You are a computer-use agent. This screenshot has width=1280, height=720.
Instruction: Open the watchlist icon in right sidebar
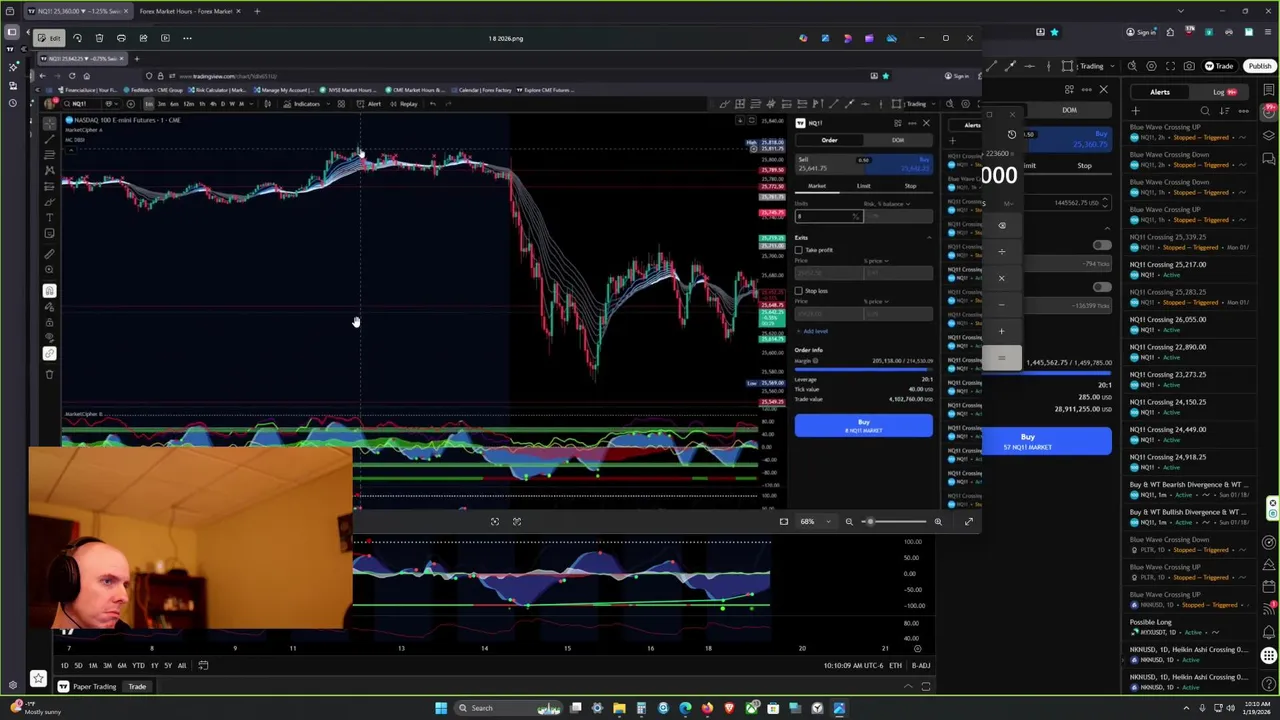pos(1268,90)
